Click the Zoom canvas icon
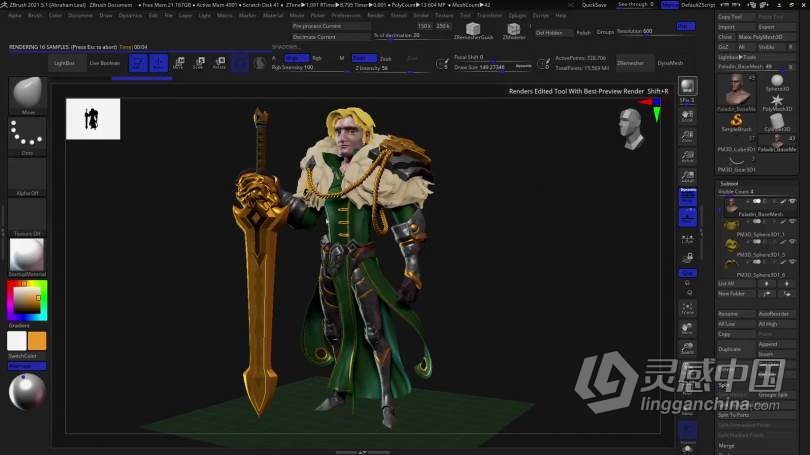The image size is (810, 455). coord(688,136)
